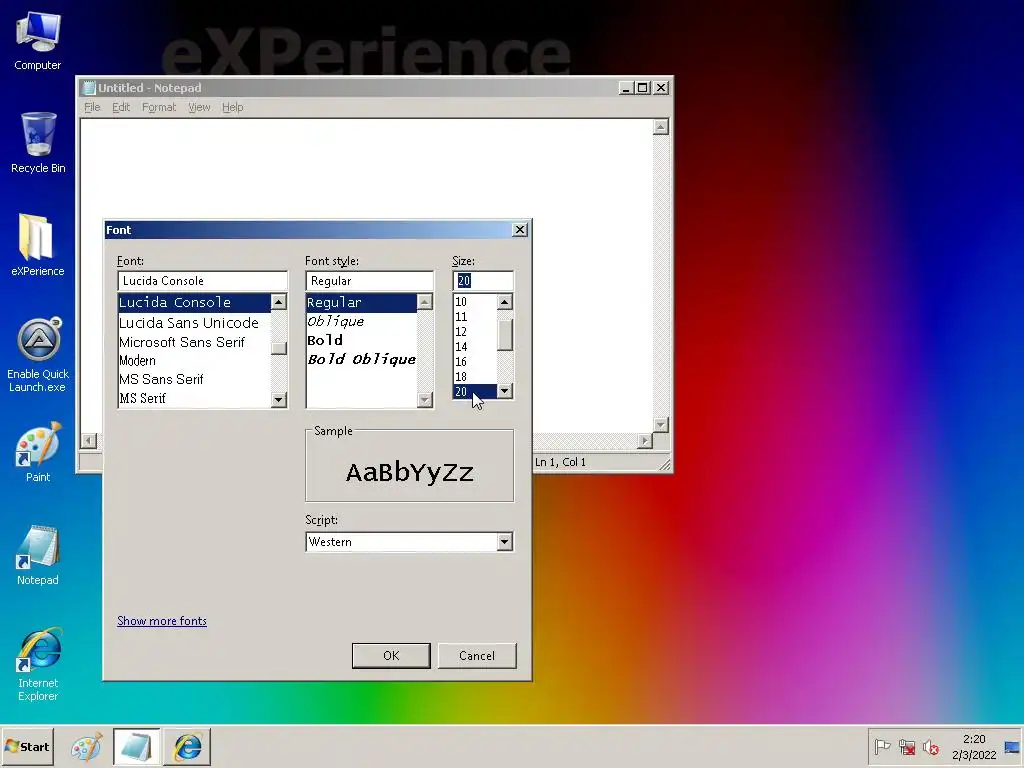Open Notepad Edit menu
Screen dimensions: 1024x768
click(121, 107)
